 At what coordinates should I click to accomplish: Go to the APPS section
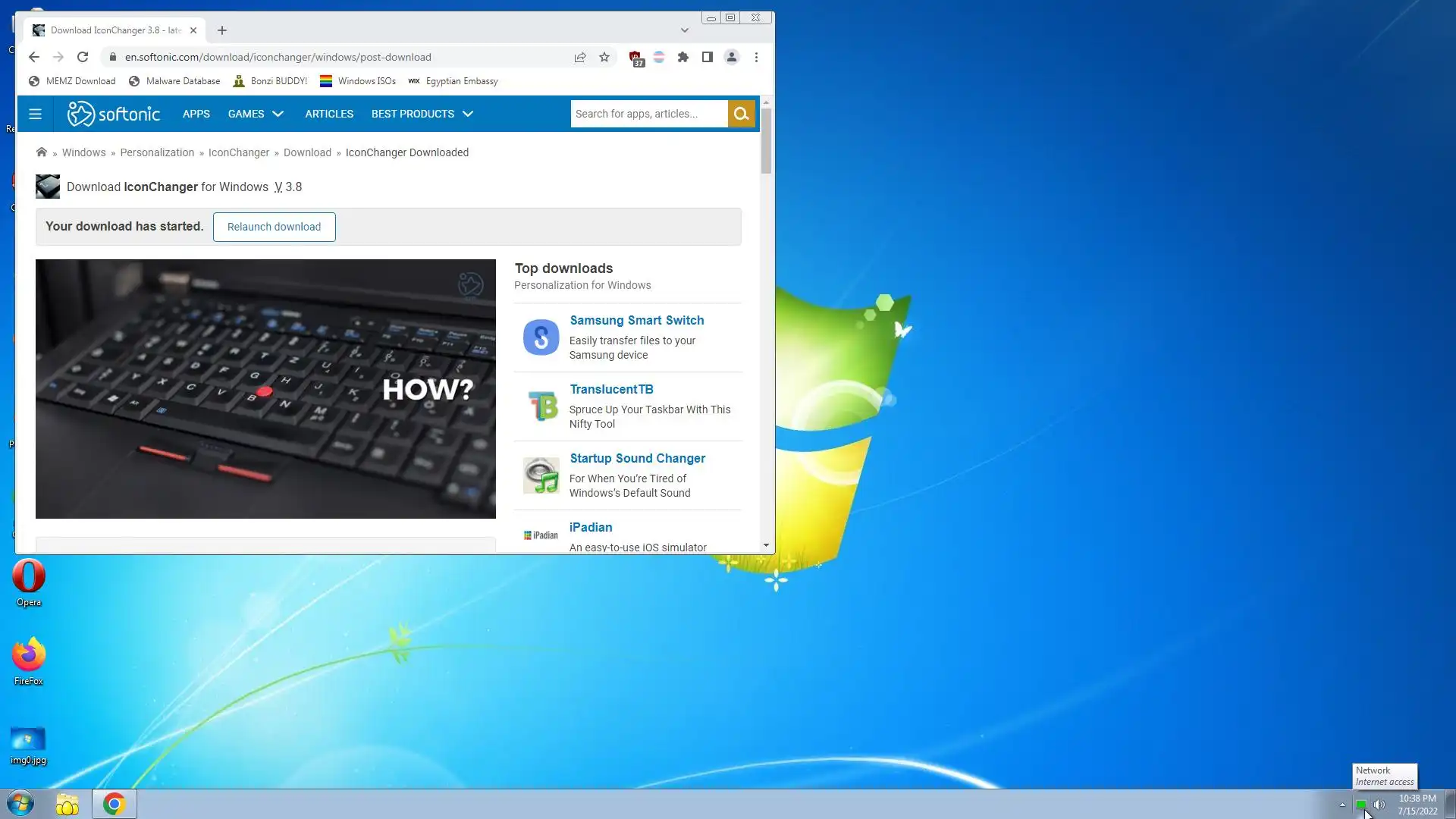196,114
